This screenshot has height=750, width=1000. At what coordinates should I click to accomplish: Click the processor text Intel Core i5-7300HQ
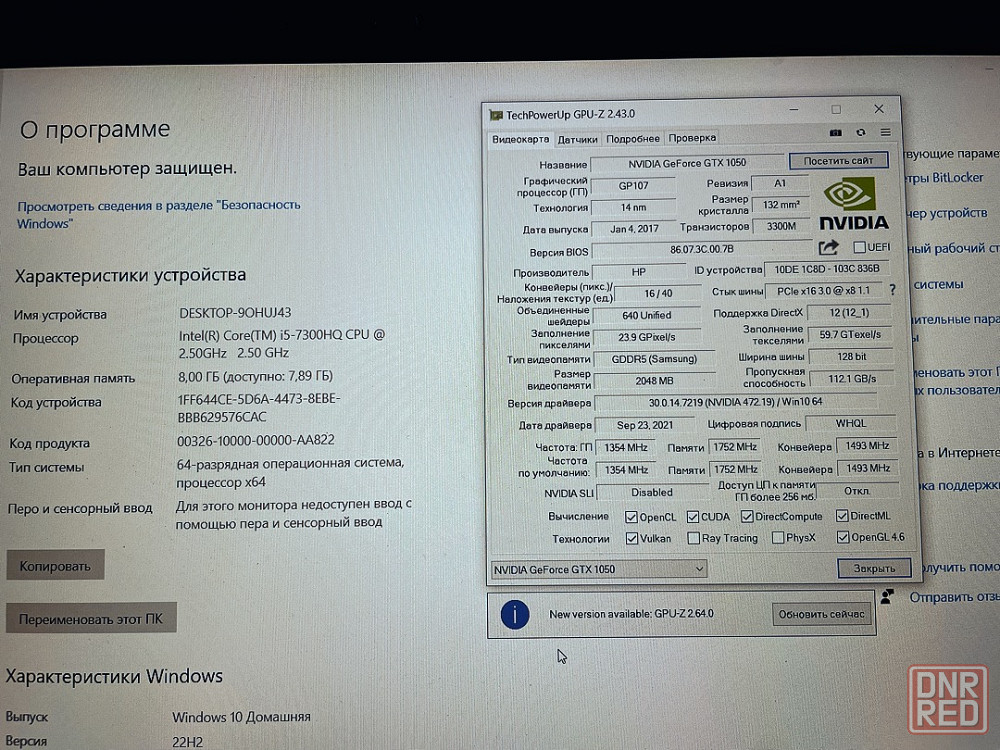pyautogui.click(x=282, y=344)
